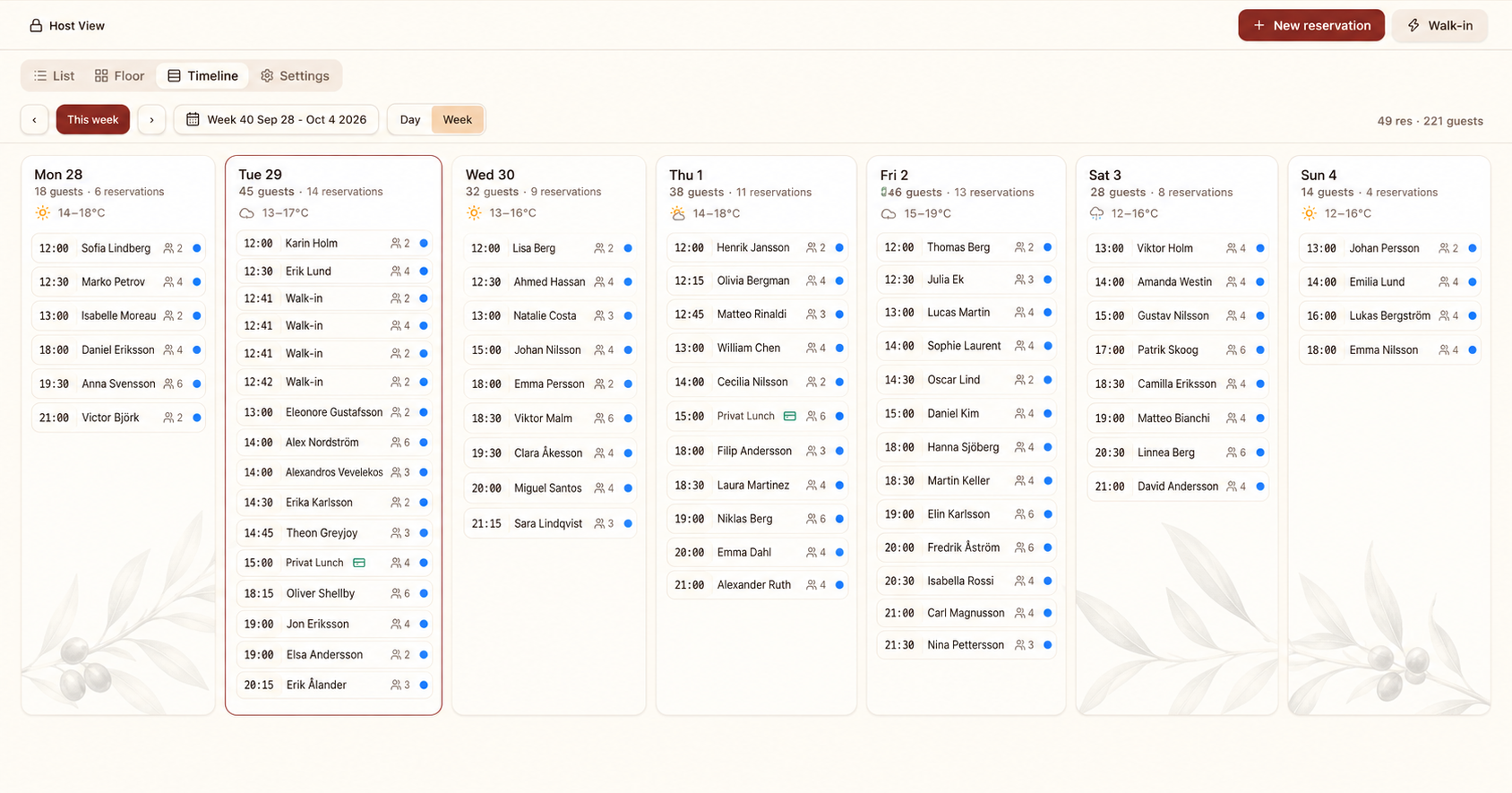Open Camilla Eriksson's 18:30 reservation
The width and height of the screenshot is (1512, 793).
[1178, 384]
